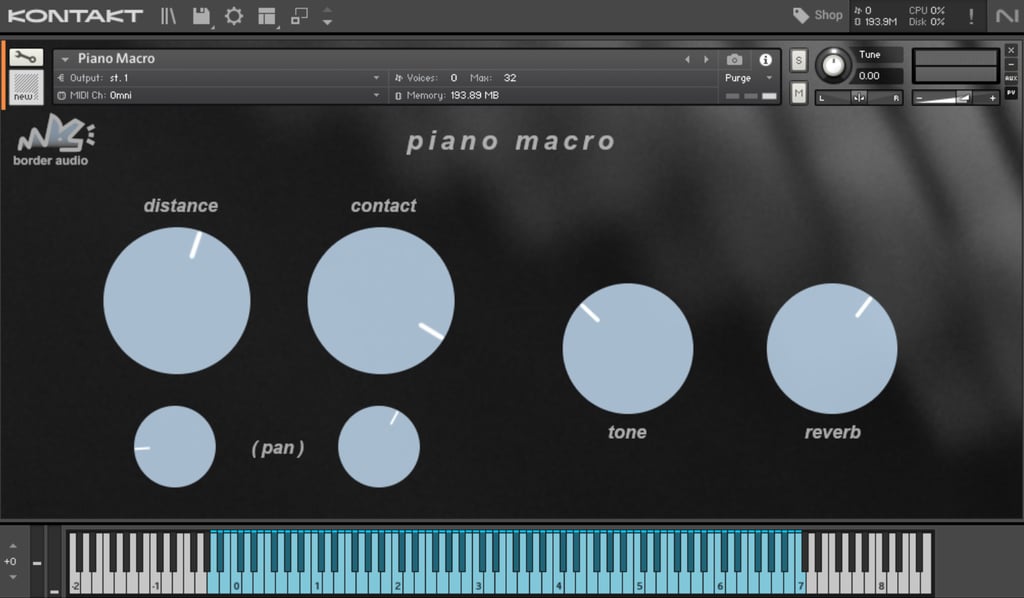Screen dimensions: 1024x598
Task: Click the tone knob
Action: click(x=628, y=348)
